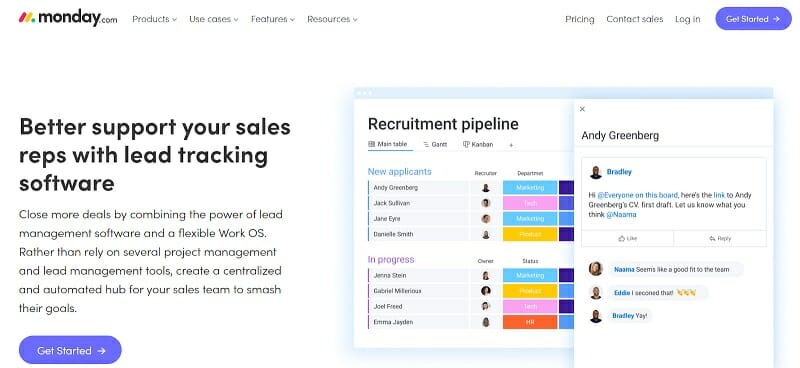Select the Jack Sullivan applicant row

tap(417, 203)
